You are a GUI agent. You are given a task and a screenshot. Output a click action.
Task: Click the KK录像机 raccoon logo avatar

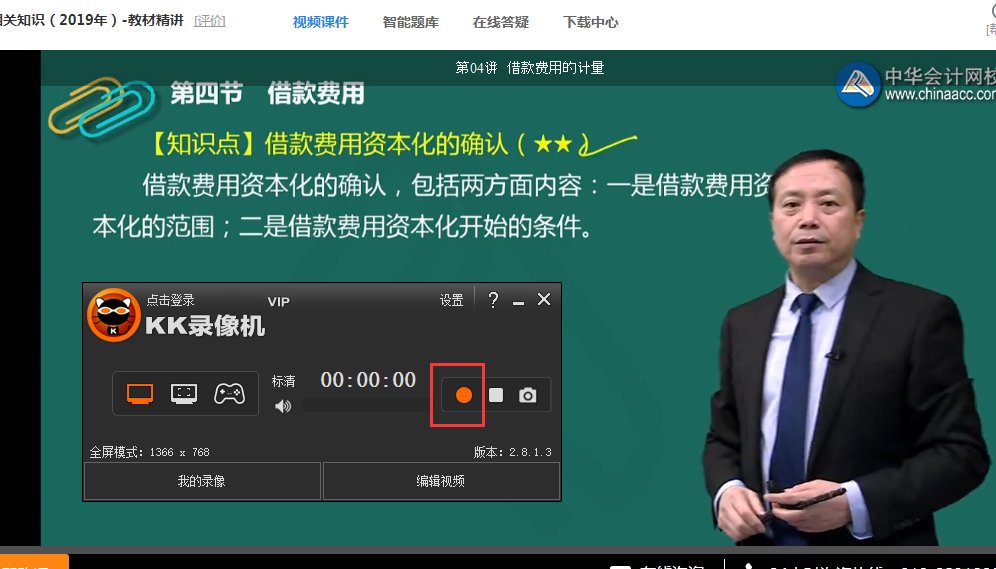(x=114, y=315)
